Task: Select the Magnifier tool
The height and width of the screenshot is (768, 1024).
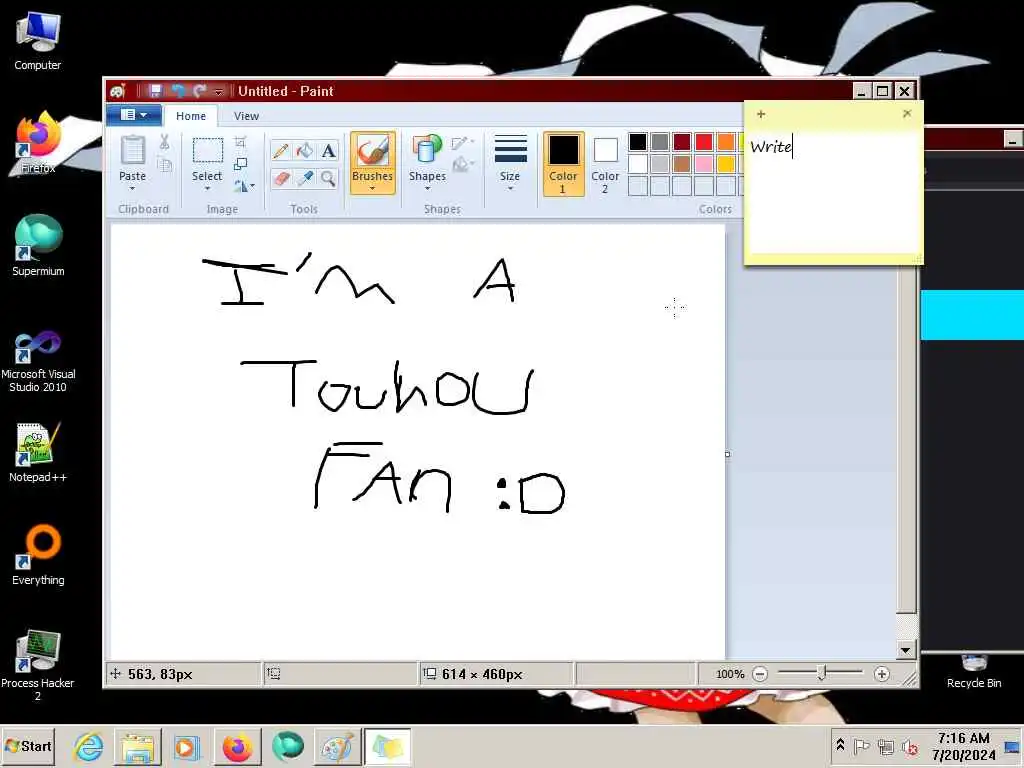Action: [x=328, y=178]
